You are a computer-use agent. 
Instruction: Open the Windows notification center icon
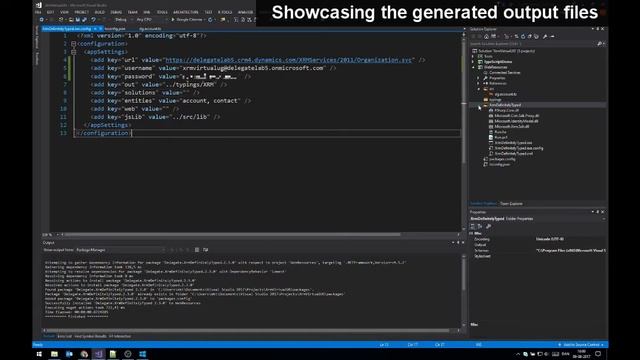598,354
